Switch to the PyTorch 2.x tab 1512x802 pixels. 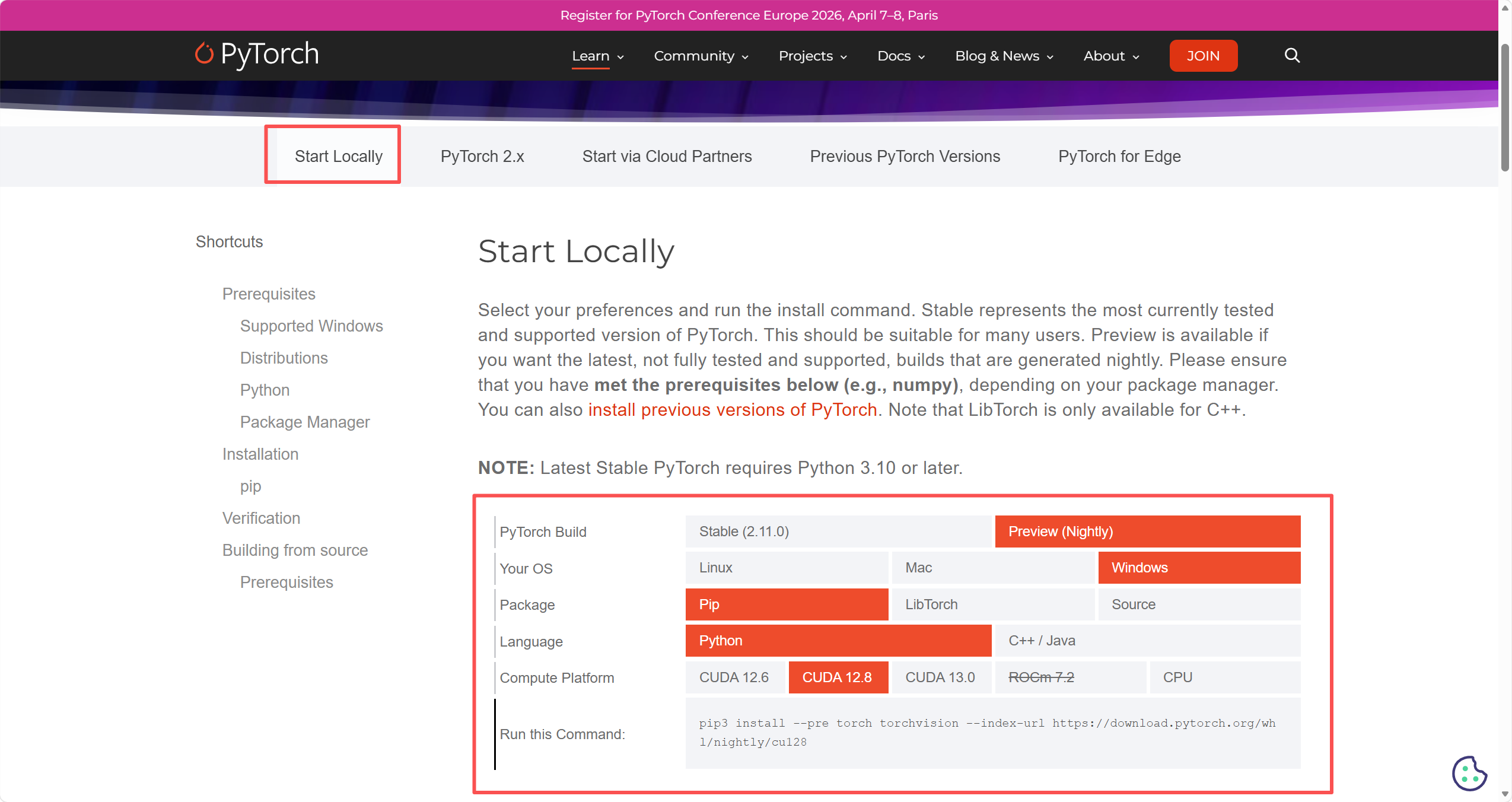pyautogui.click(x=482, y=157)
